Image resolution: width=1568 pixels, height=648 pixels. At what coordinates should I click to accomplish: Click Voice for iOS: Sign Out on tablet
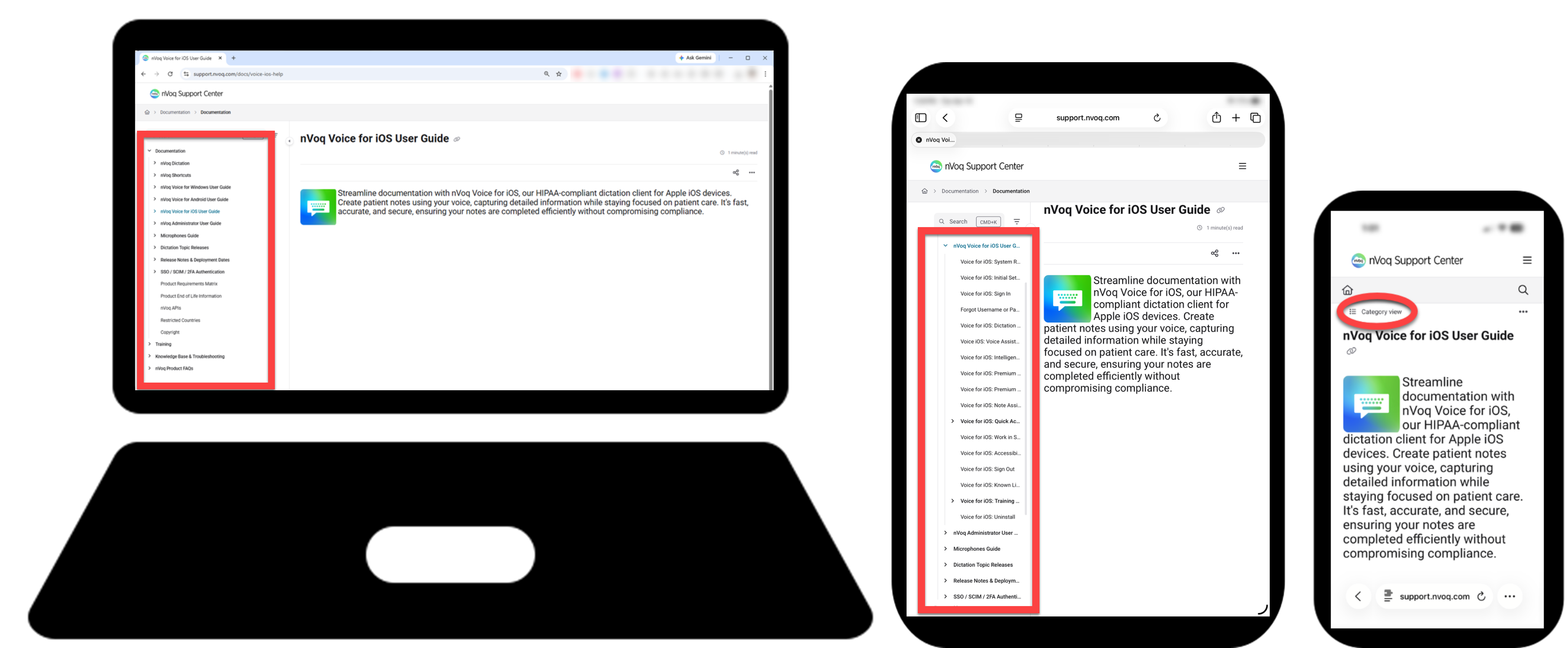(x=987, y=470)
